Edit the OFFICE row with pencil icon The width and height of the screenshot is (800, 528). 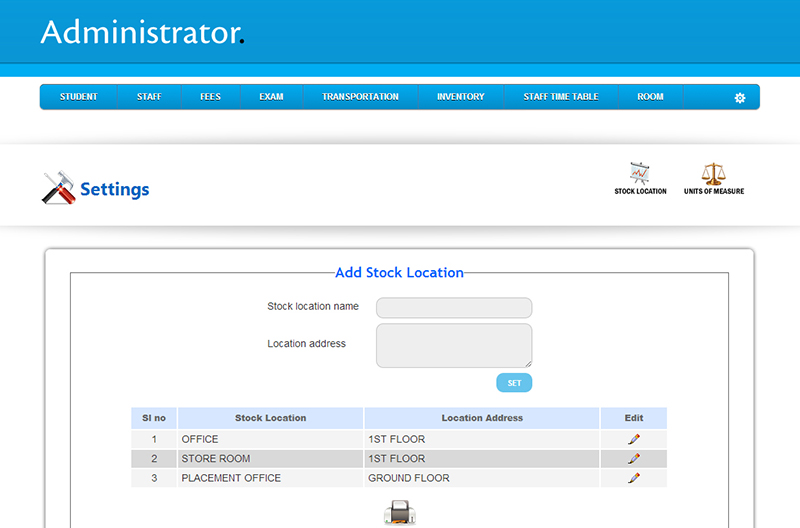point(633,439)
